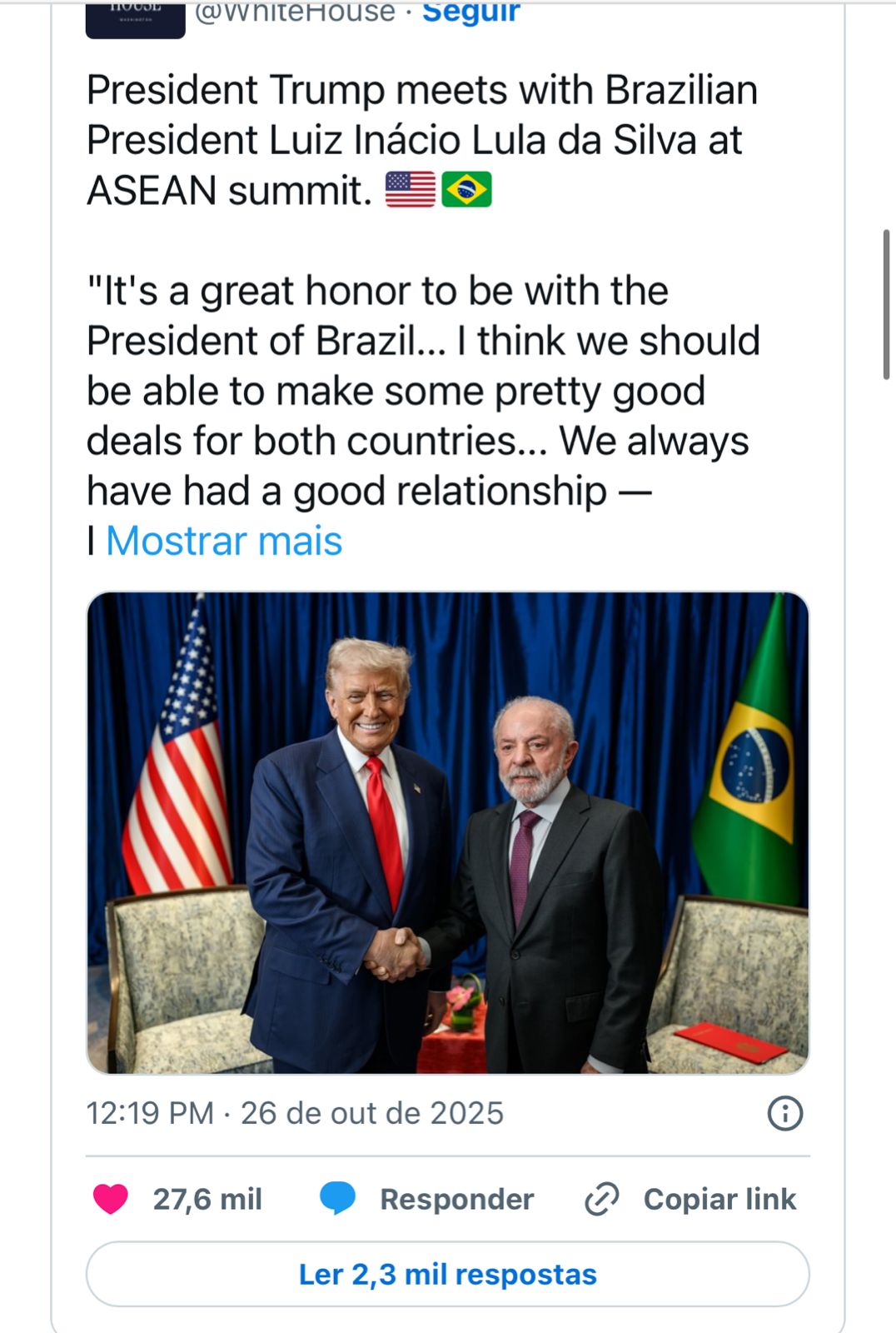The image size is (896, 1333).
Task: Click the quoted "great honor" paragraph
Action: click(422, 391)
